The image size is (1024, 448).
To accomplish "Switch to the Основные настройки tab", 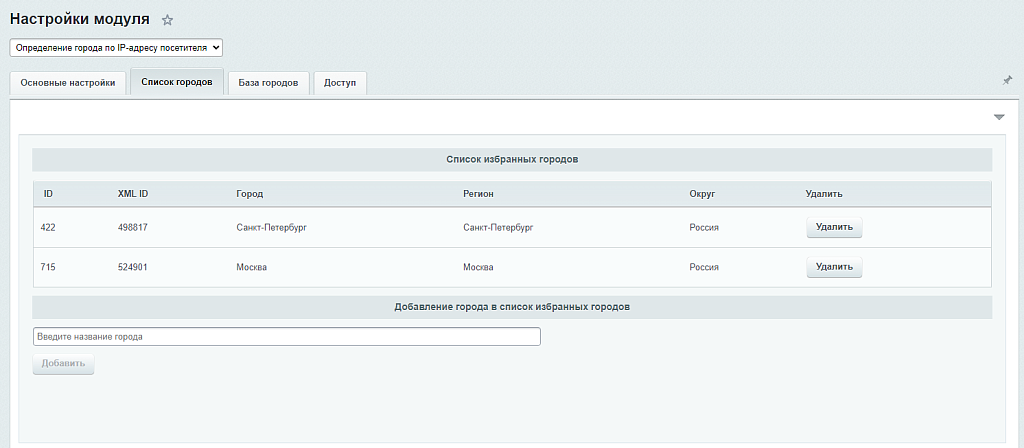I will click(x=68, y=83).
